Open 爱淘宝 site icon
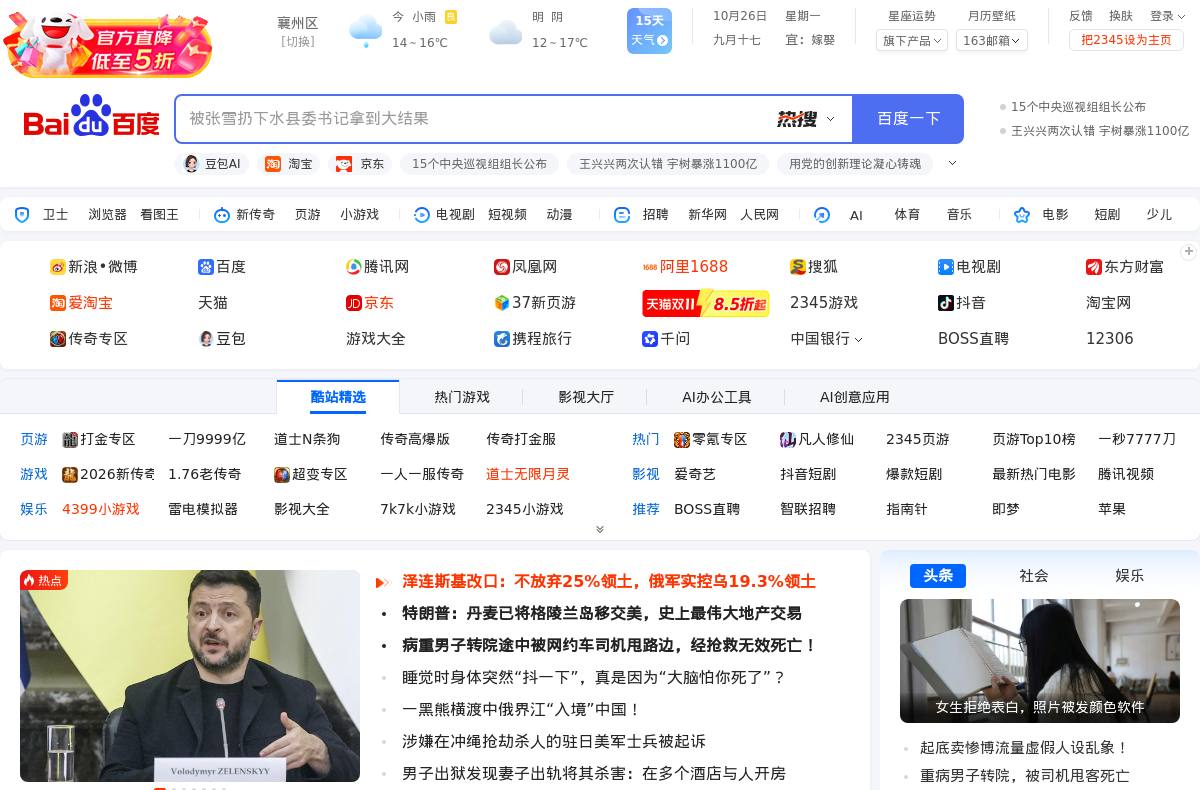 pos(58,303)
